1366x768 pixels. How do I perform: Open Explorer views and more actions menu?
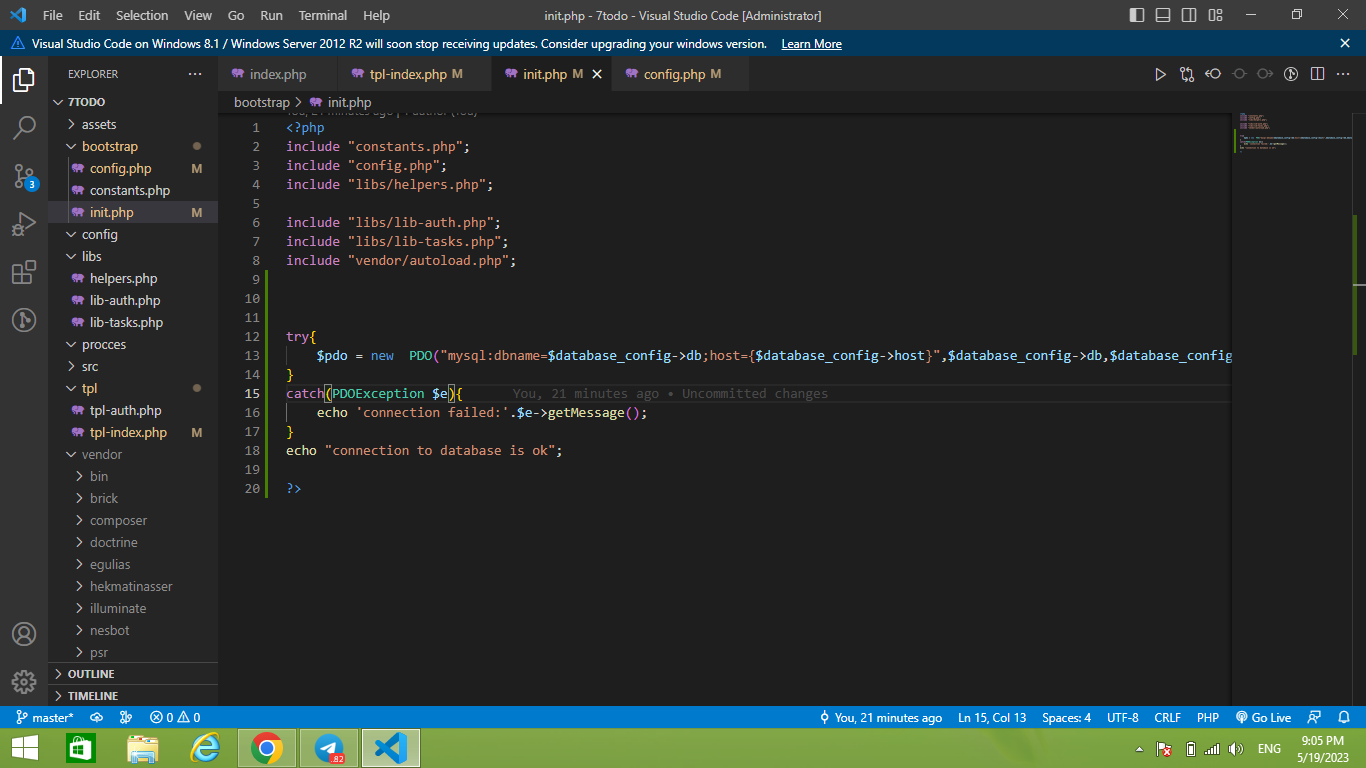(195, 74)
